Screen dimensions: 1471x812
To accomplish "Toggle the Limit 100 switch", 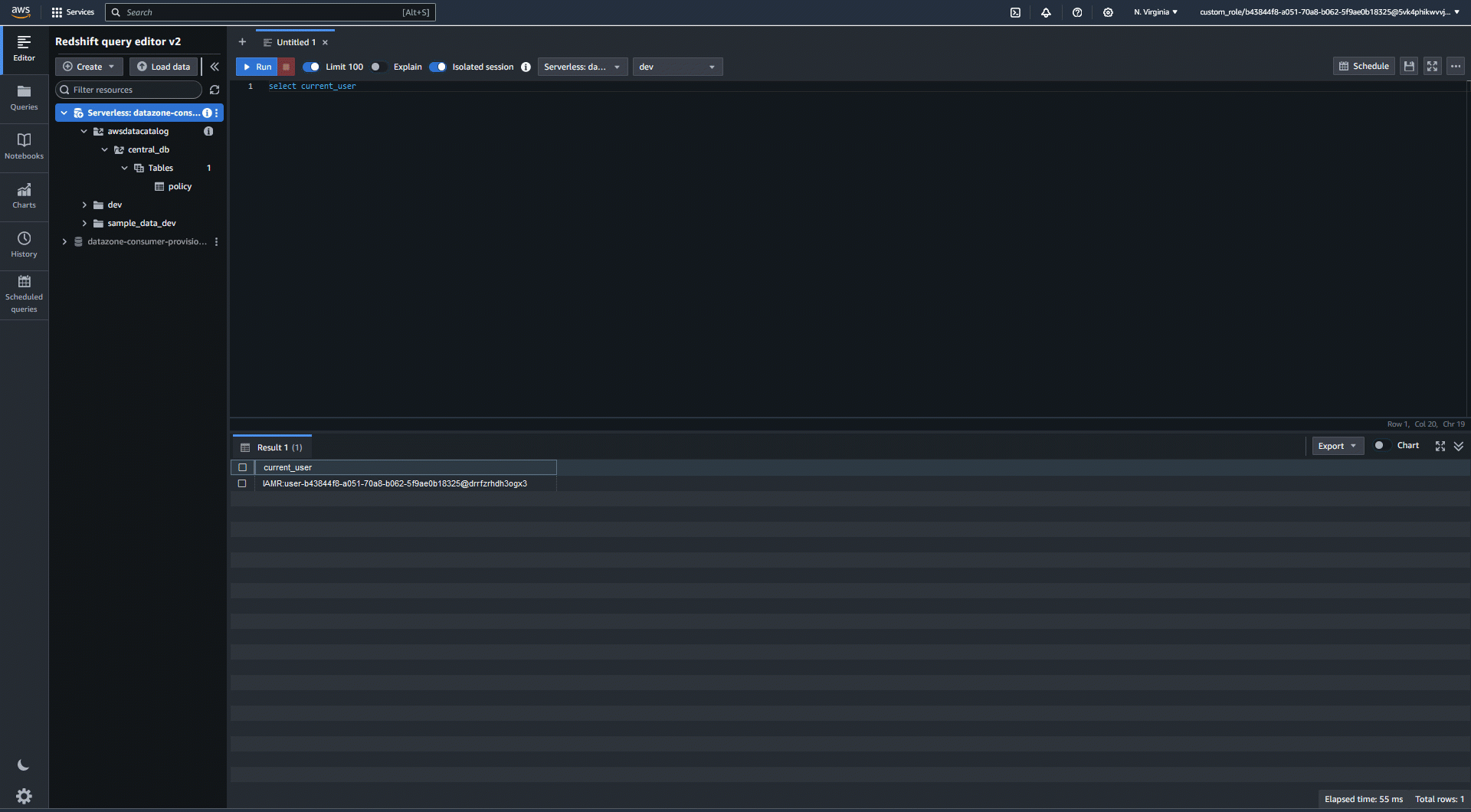I will (x=311, y=67).
